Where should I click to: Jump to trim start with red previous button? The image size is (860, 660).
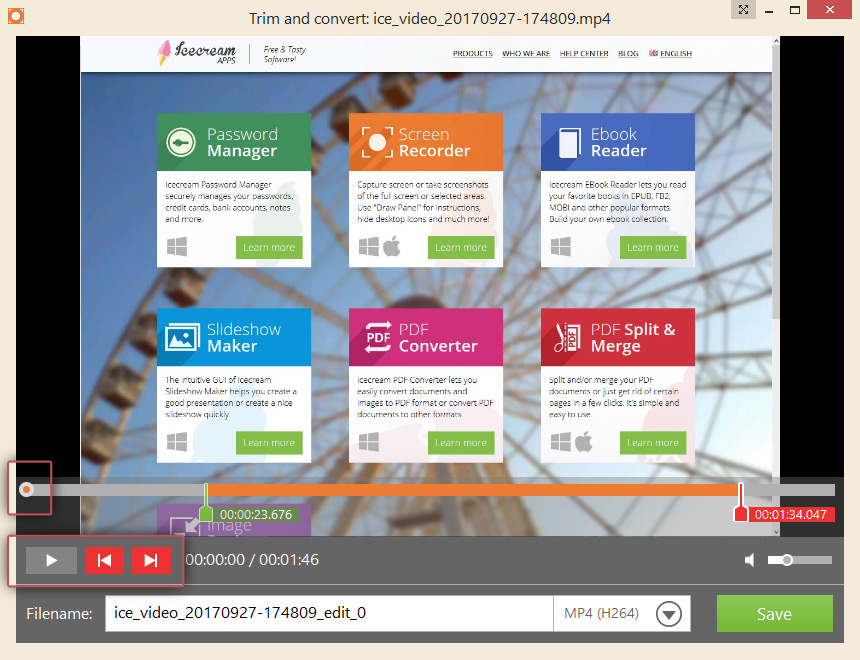tap(104, 560)
